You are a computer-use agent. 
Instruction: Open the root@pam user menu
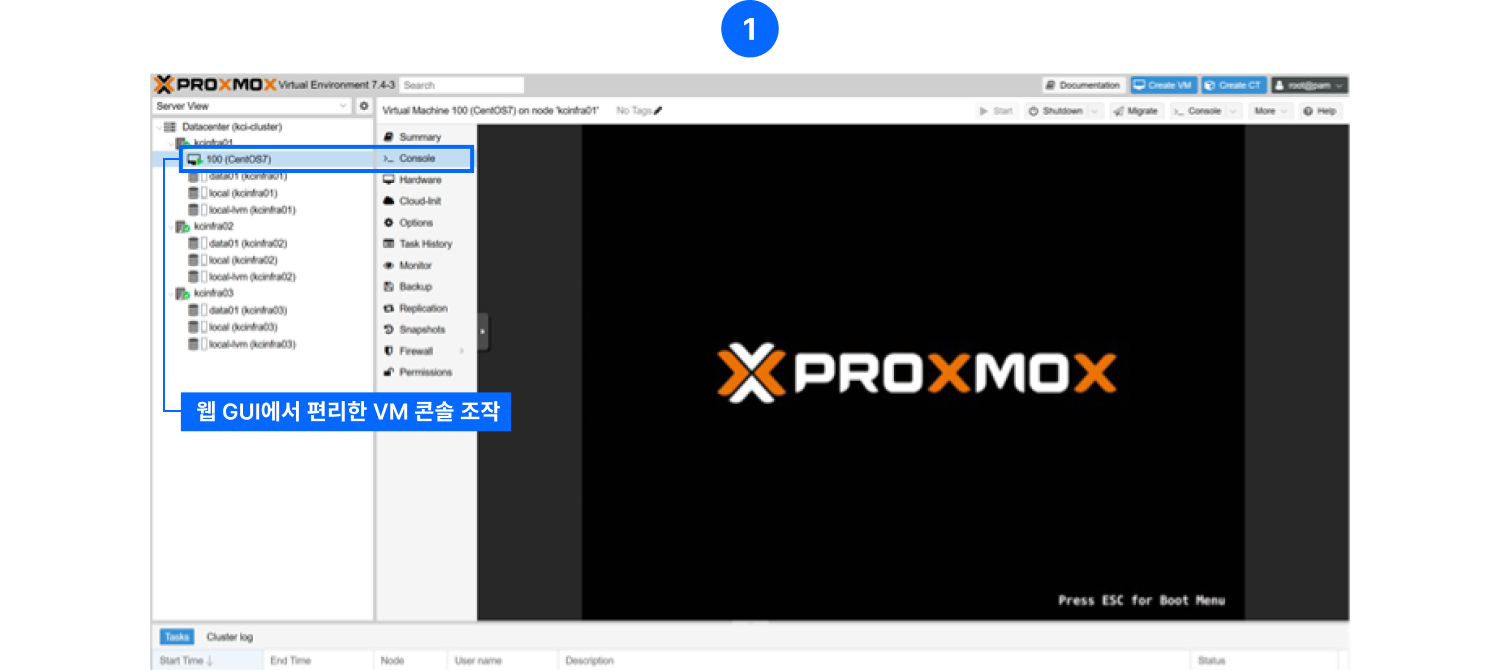click(1309, 86)
